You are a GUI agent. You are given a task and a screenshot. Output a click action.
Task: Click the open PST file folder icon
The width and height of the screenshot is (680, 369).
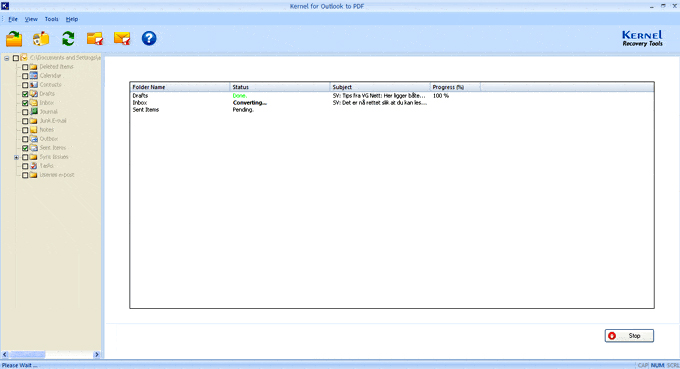click(14, 39)
